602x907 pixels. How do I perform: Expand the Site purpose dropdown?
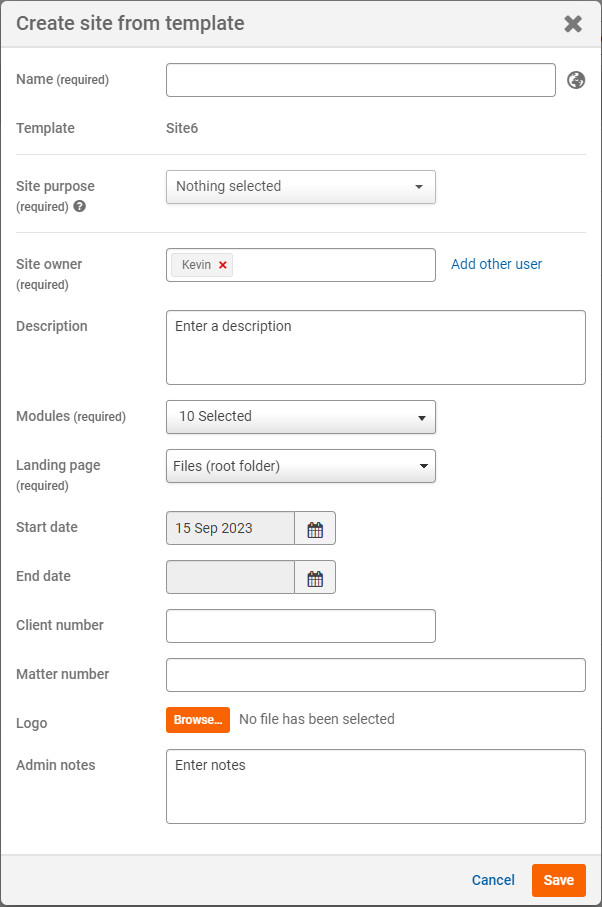[300, 187]
